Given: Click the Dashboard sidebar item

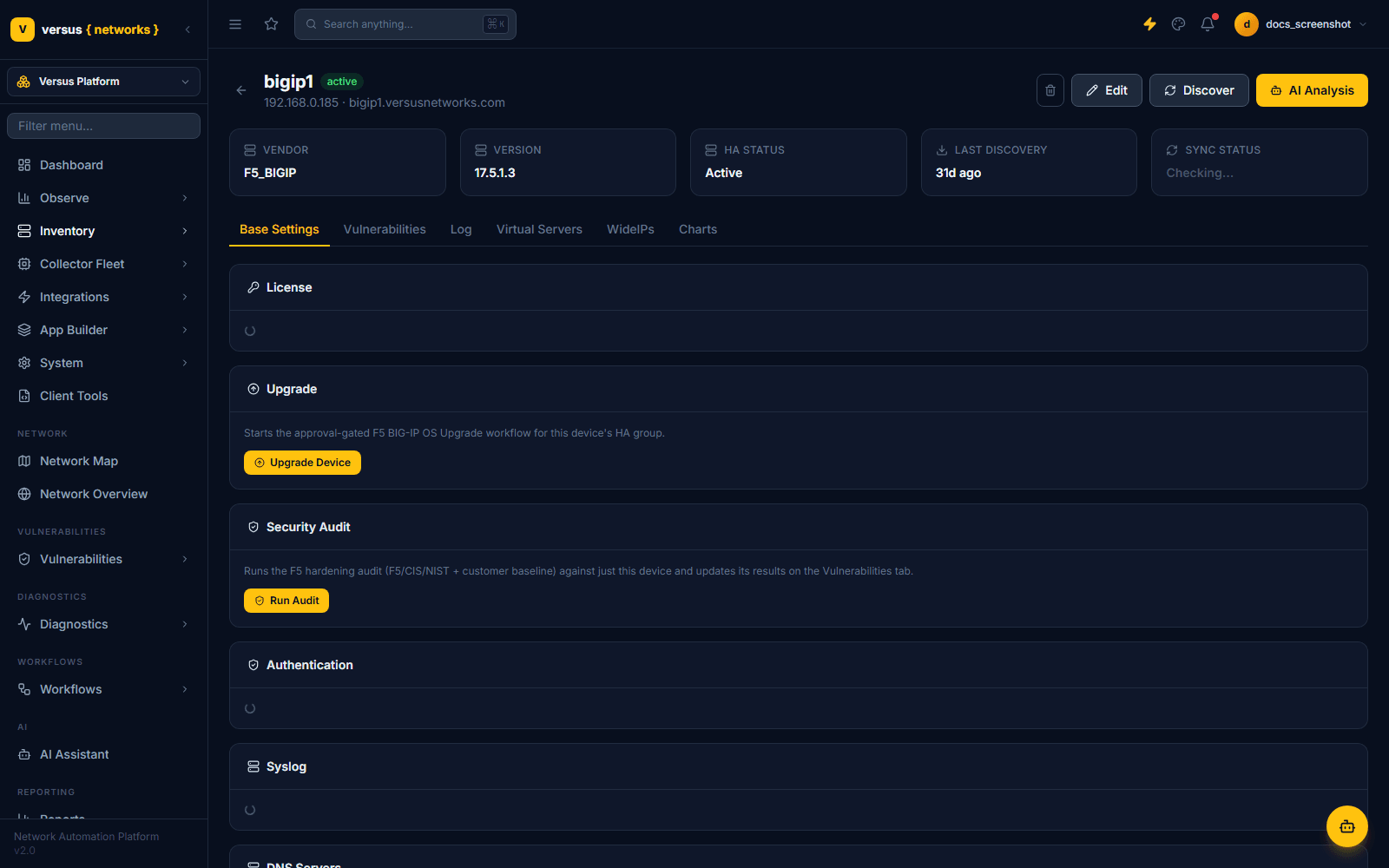Looking at the screenshot, I should point(104,165).
